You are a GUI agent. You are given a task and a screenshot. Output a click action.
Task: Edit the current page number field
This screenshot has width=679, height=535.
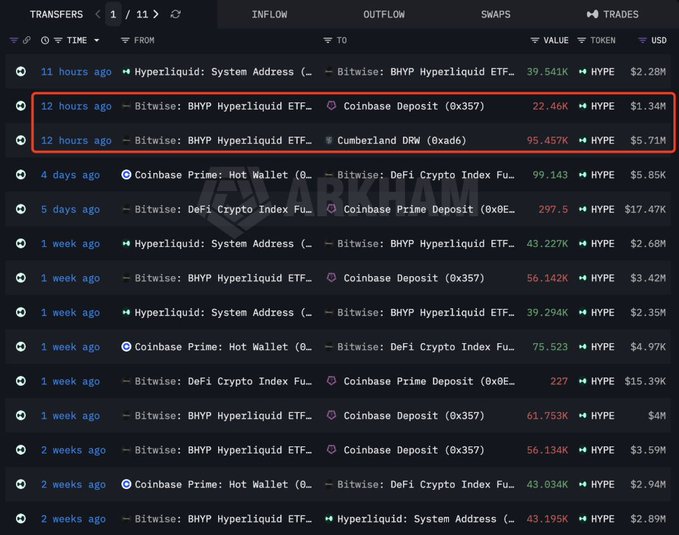[113, 14]
